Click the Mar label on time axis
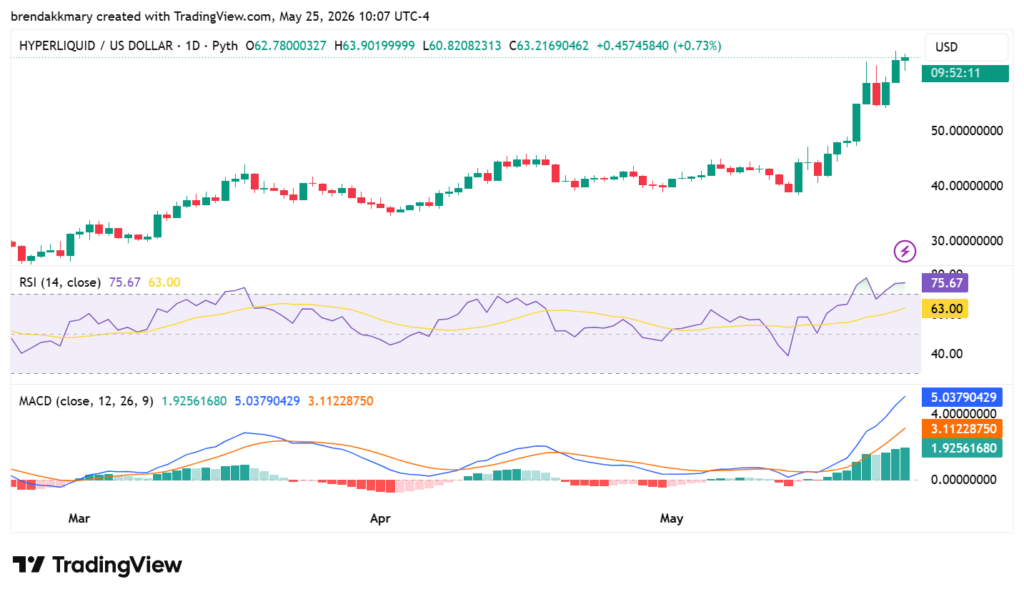 coord(79,518)
